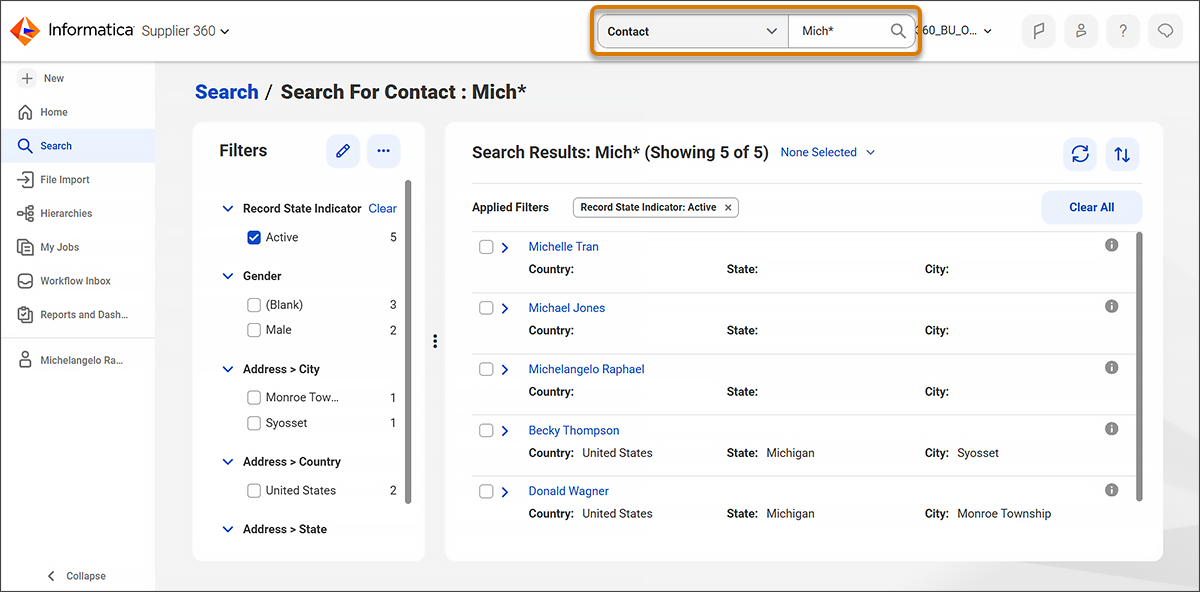Click the Workflow Inbox icon in the sidebar
1200x592 pixels.
click(x=26, y=281)
